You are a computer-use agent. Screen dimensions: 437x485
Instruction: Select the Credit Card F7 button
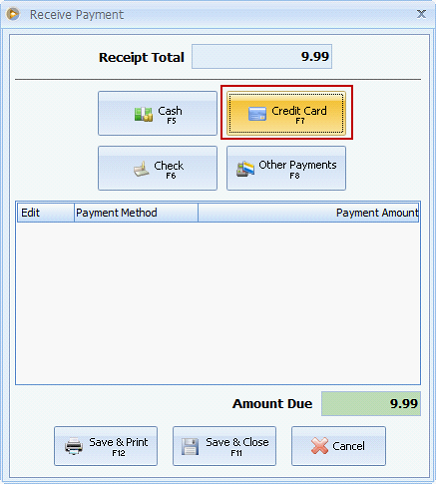click(286, 114)
